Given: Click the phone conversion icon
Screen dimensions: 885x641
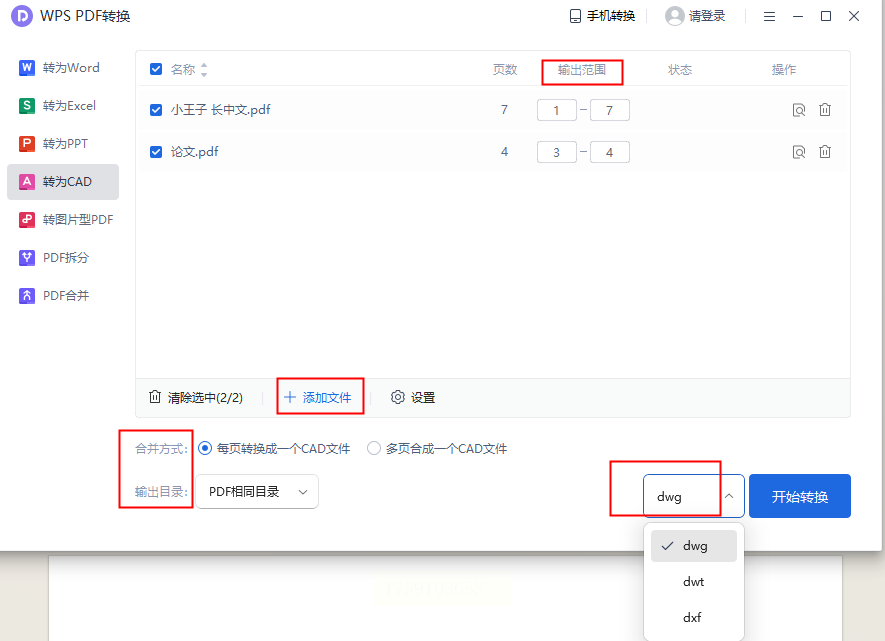Looking at the screenshot, I should pyautogui.click(x=575, y=16).
